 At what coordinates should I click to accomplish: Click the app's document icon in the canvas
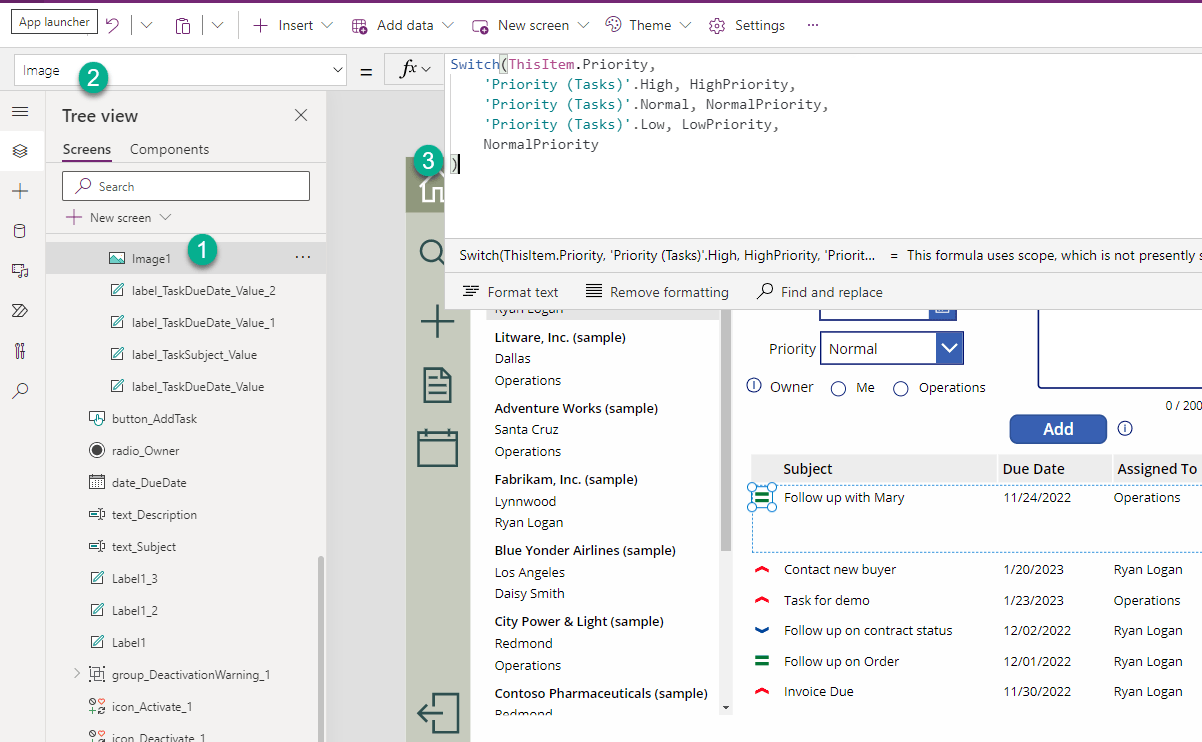click(437, 384)
